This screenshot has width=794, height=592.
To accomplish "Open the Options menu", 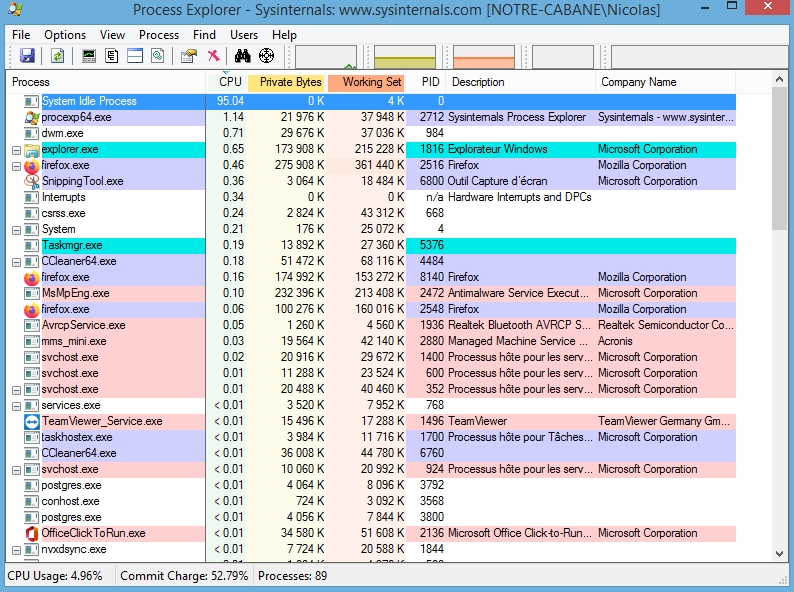I will tap(65, 35).
